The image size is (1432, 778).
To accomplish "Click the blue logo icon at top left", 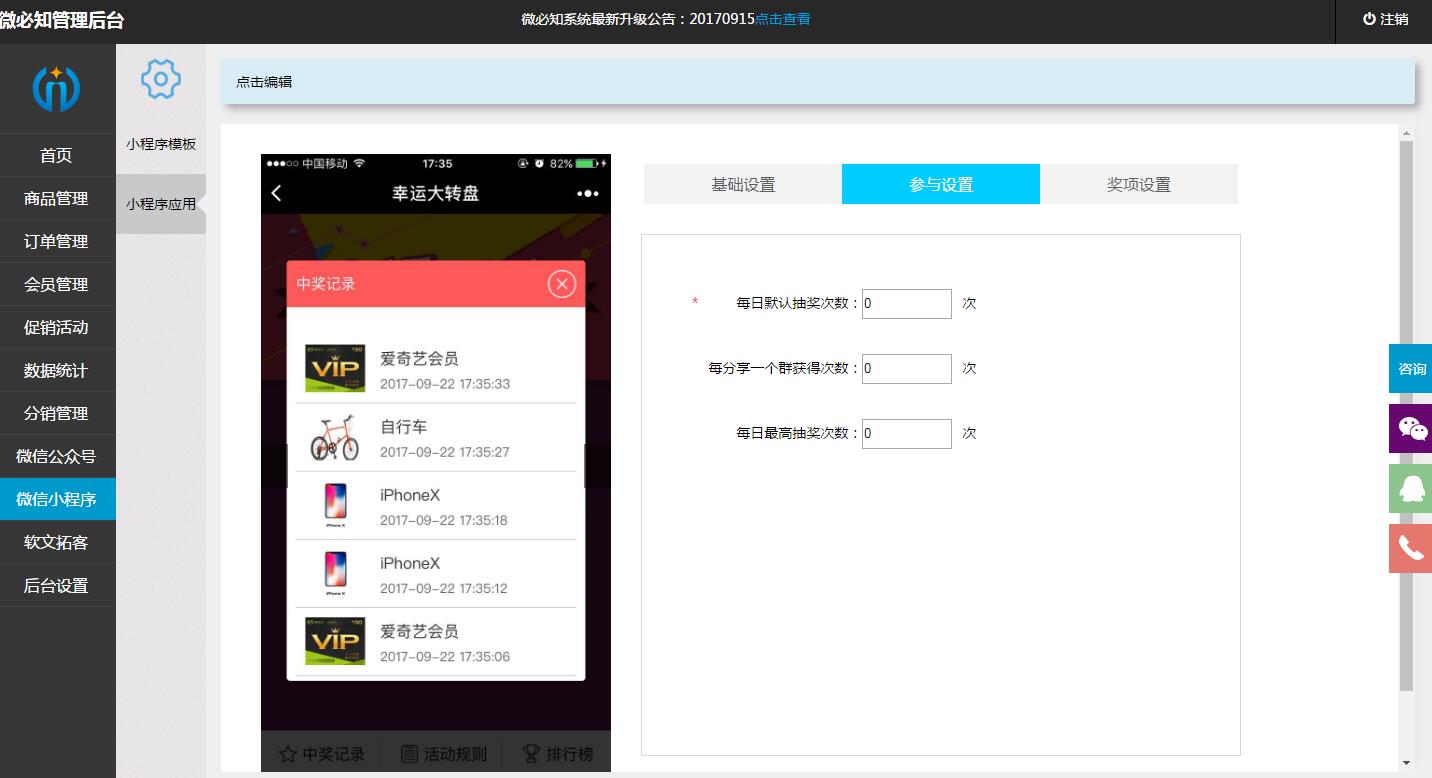I will (56, 89).
